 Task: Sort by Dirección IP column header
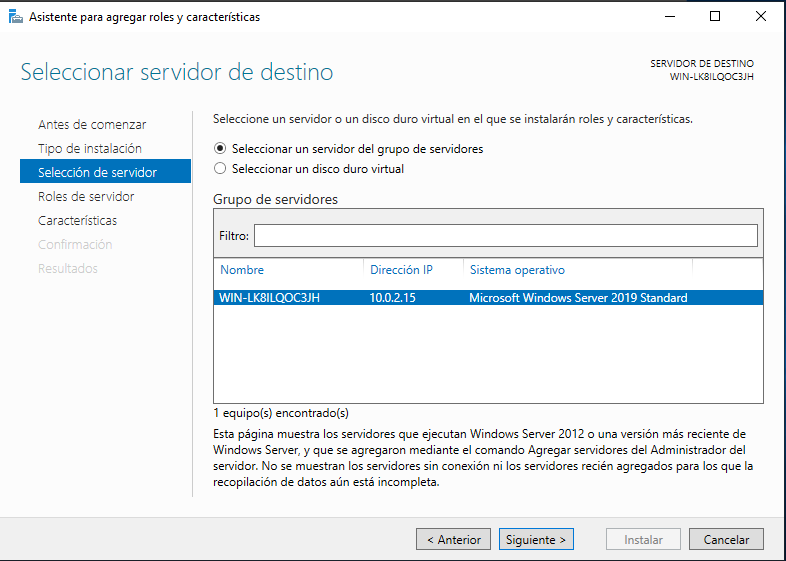click(401, 270)
